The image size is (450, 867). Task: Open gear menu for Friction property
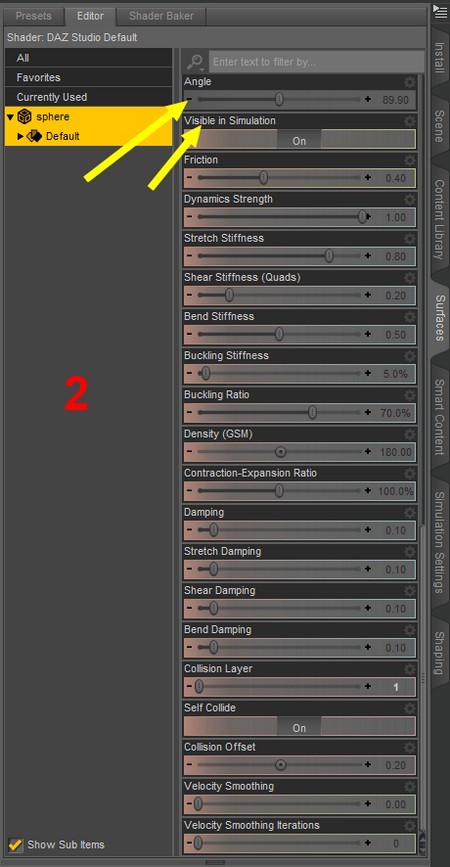point(409,160)
